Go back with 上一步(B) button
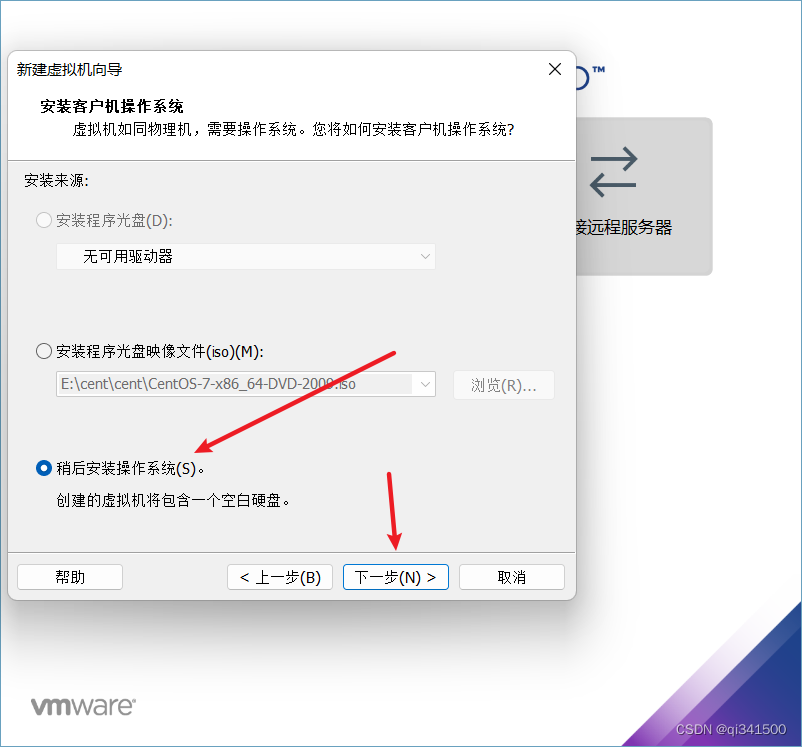Screen dimensions: 802x747 tap(280, 577)
